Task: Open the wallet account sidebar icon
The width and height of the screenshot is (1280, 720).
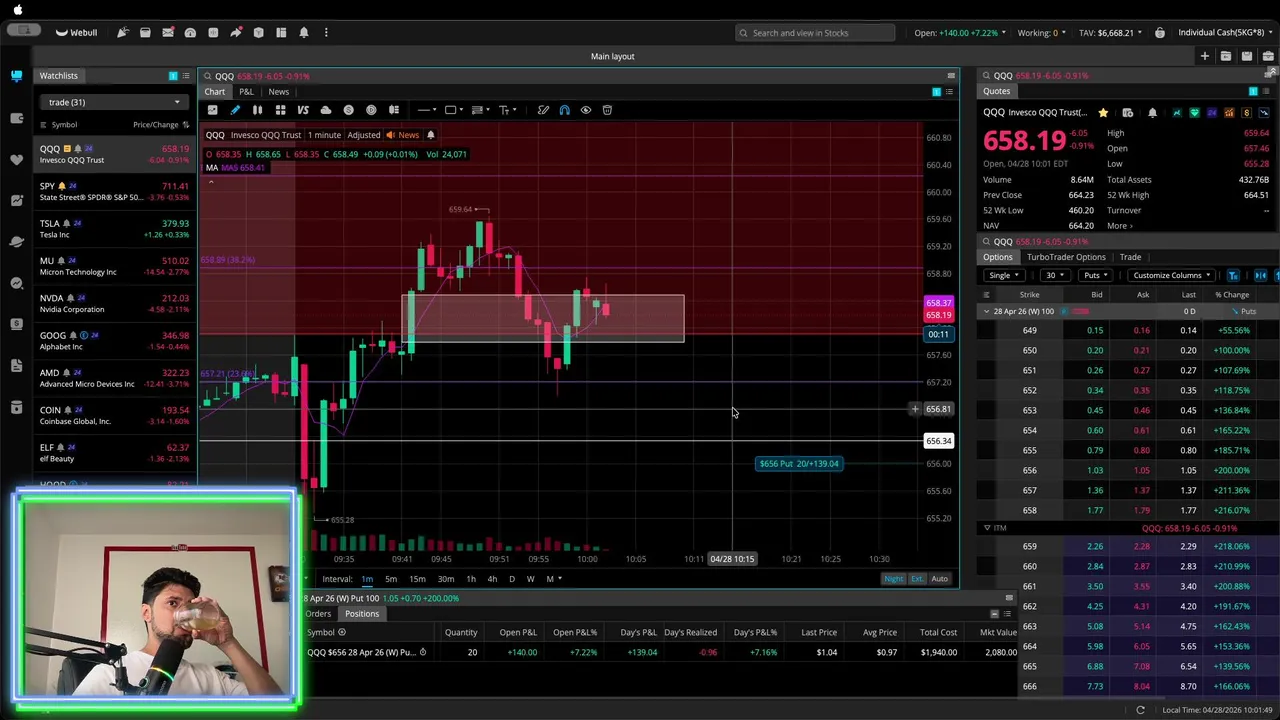Action: tap(16, 118)
